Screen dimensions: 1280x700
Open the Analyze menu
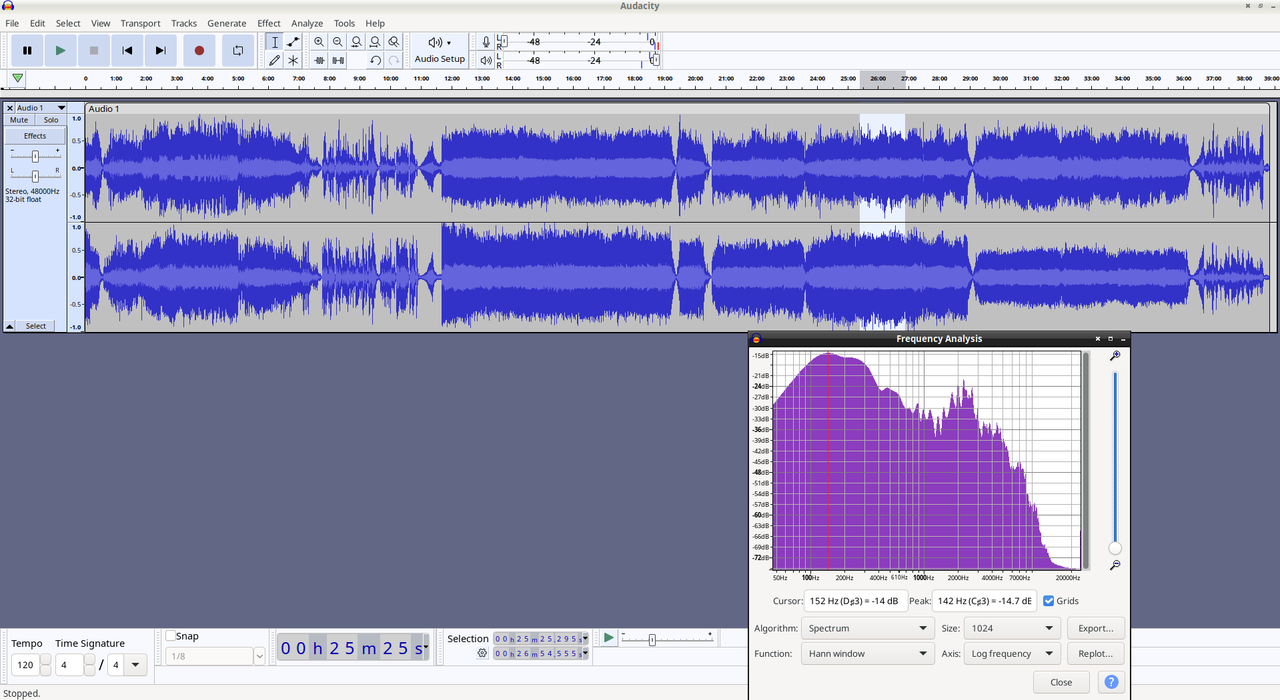307,23
